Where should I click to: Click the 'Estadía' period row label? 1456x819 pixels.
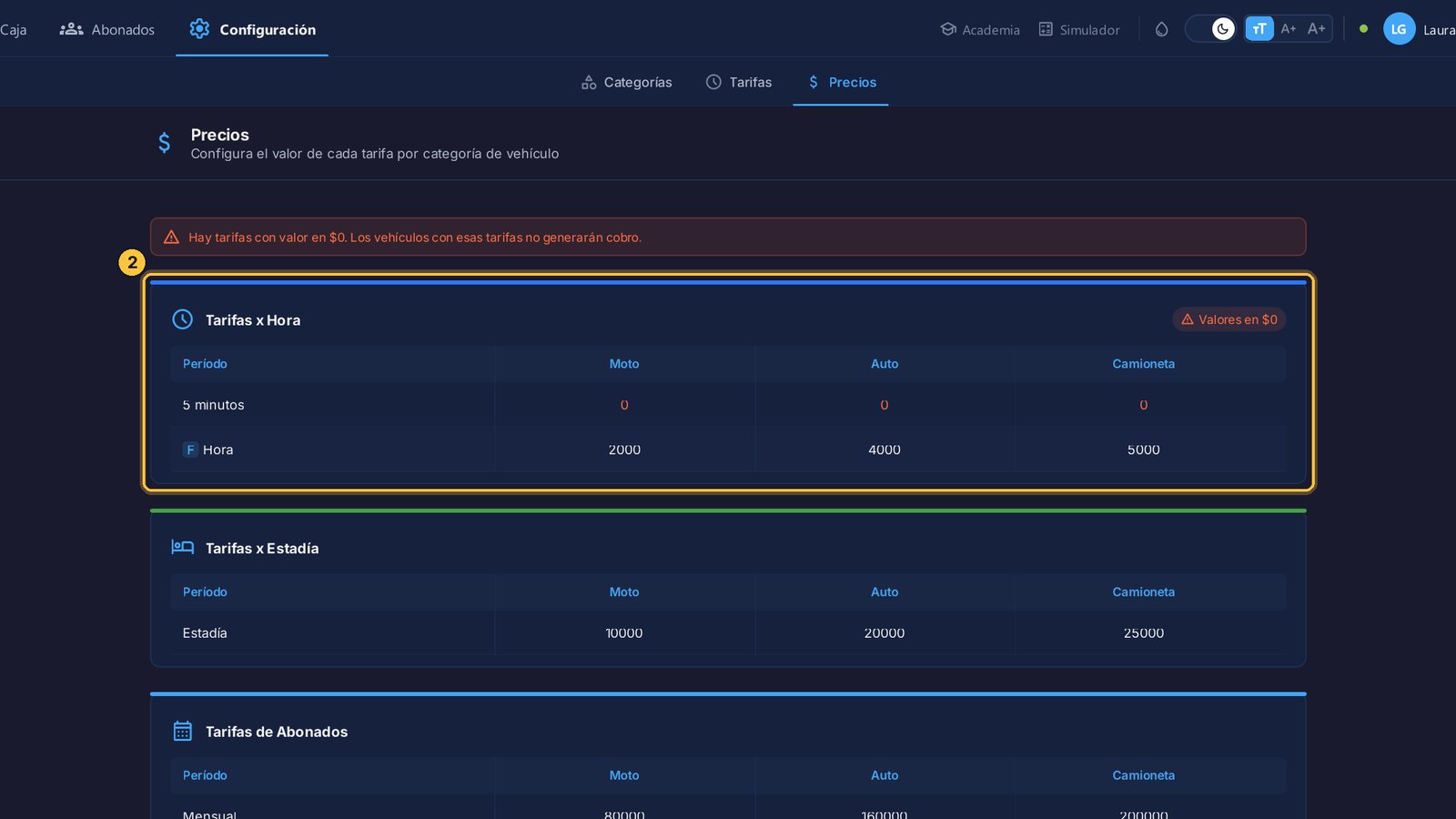tap(205, 633)
